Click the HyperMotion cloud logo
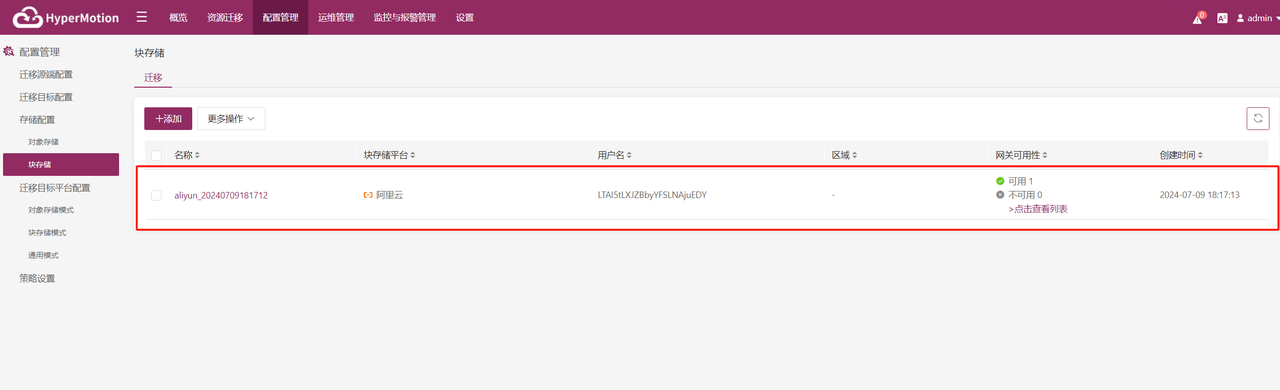The height and width of the screenshot is (390, 1280). (x=27, y=17)
